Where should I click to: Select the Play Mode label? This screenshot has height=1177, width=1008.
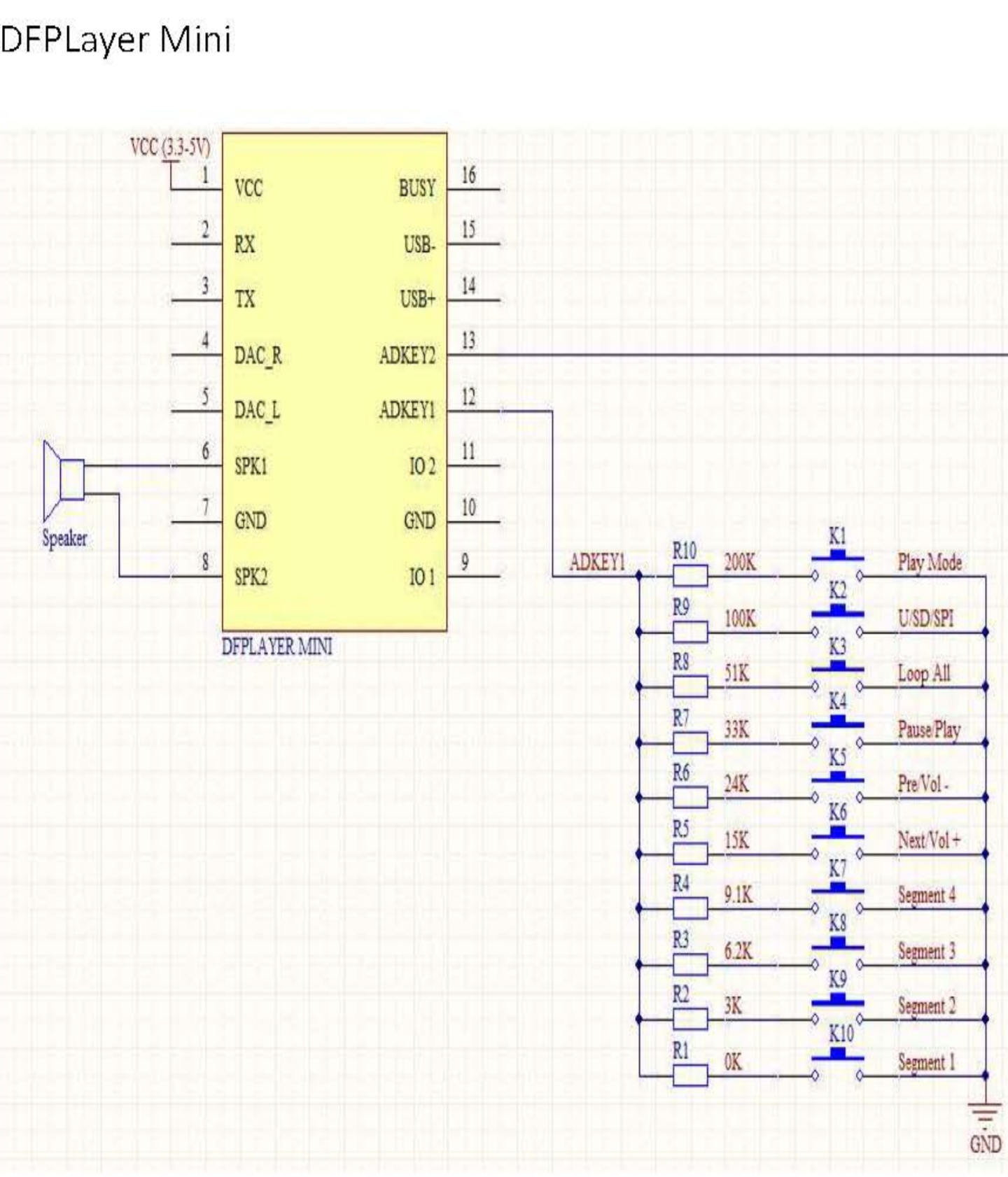click(930, 563)
